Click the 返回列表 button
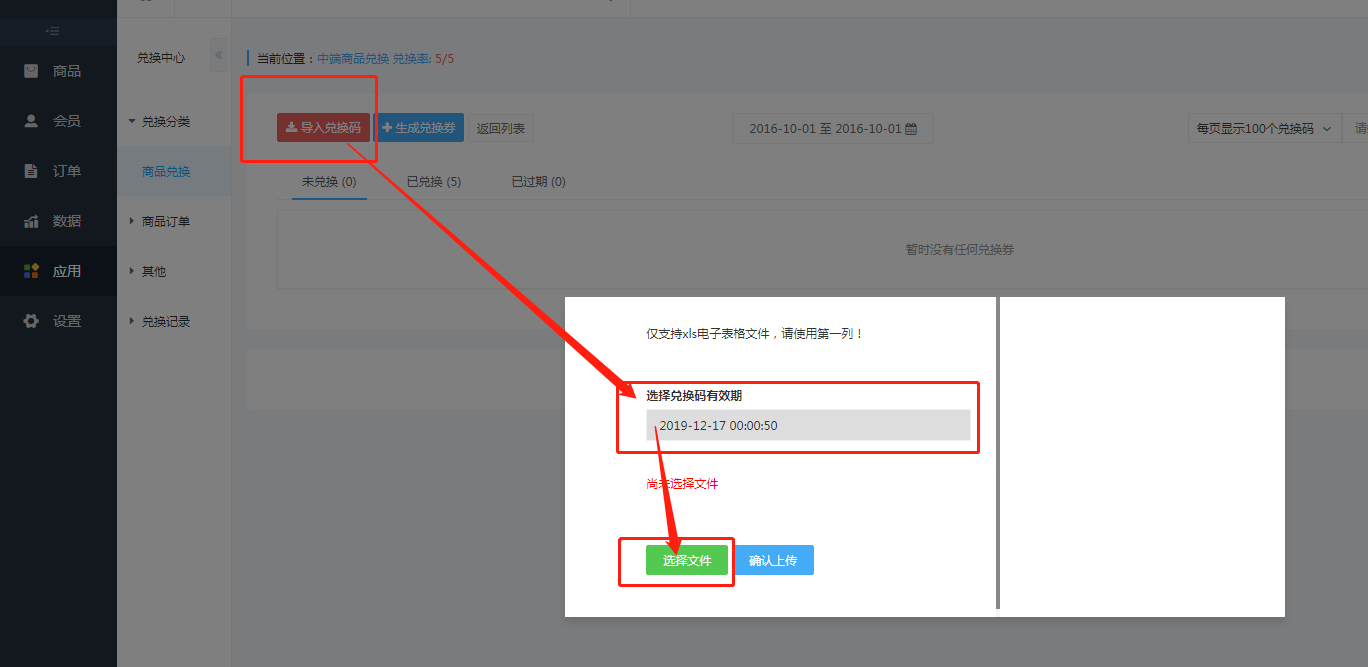This screenshot has height=667, width=1368. click(501, 128)
